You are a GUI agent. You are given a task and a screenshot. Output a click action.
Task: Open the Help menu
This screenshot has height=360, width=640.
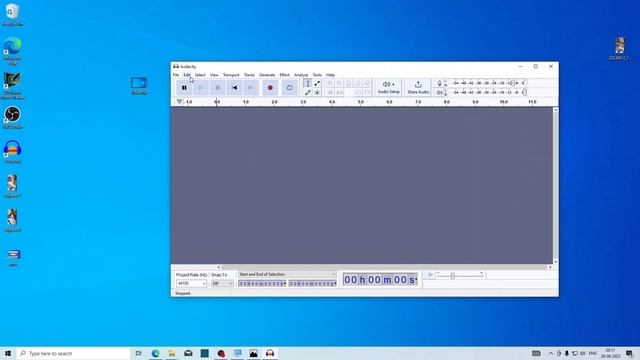click(x=330, y=75)
